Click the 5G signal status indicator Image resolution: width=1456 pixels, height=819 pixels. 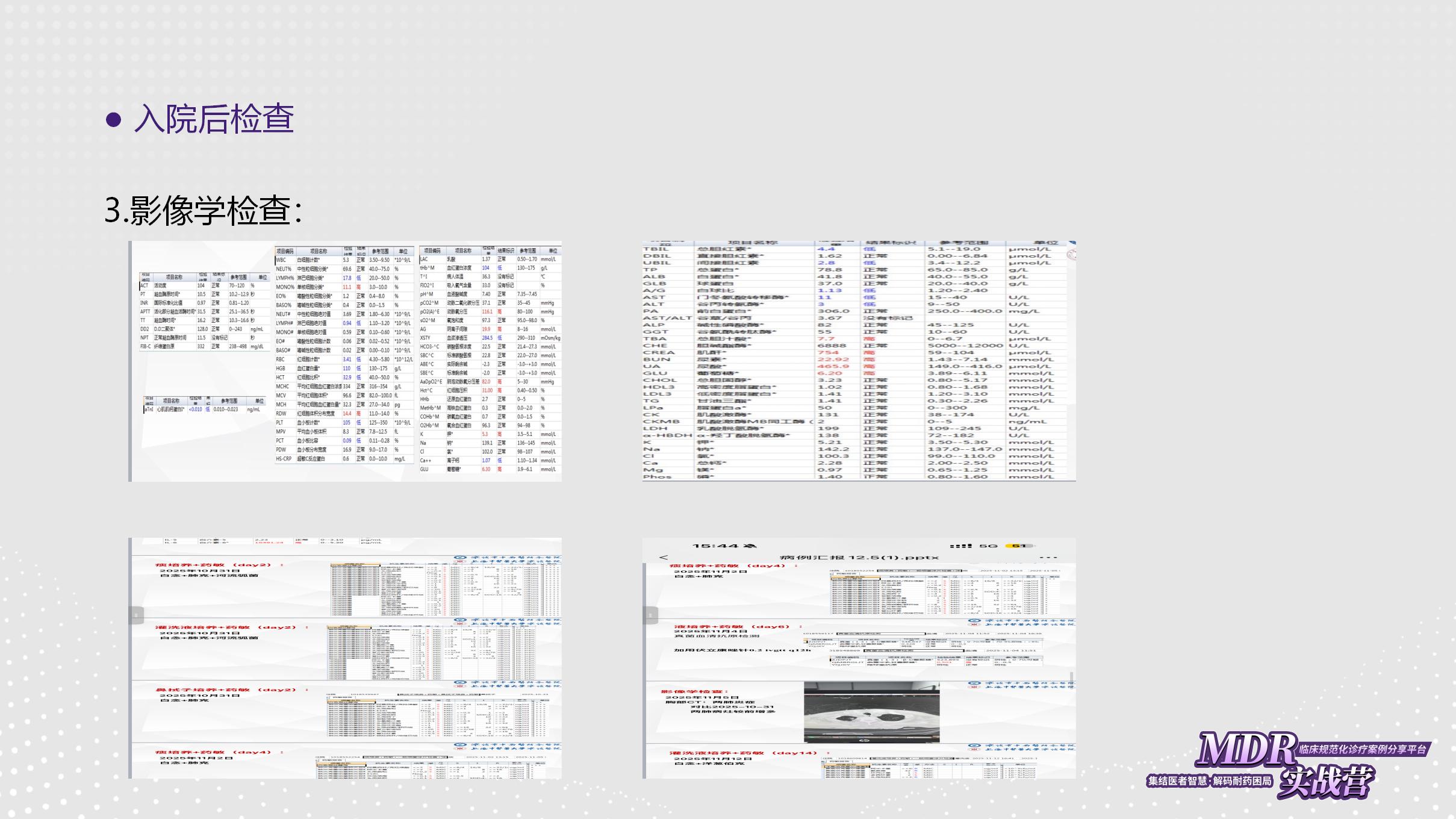(988, 546)
